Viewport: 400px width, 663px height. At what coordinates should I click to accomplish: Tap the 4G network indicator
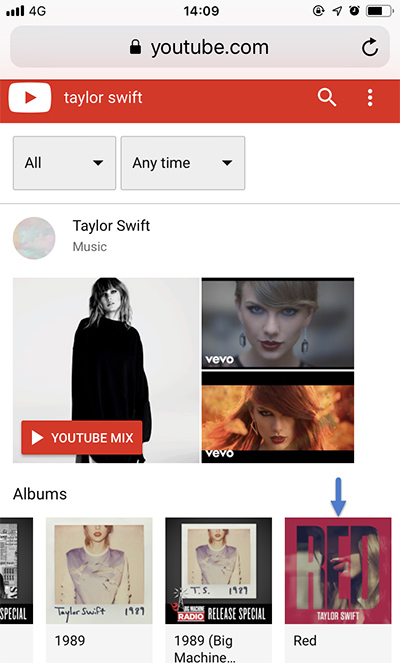pos(37,11)
